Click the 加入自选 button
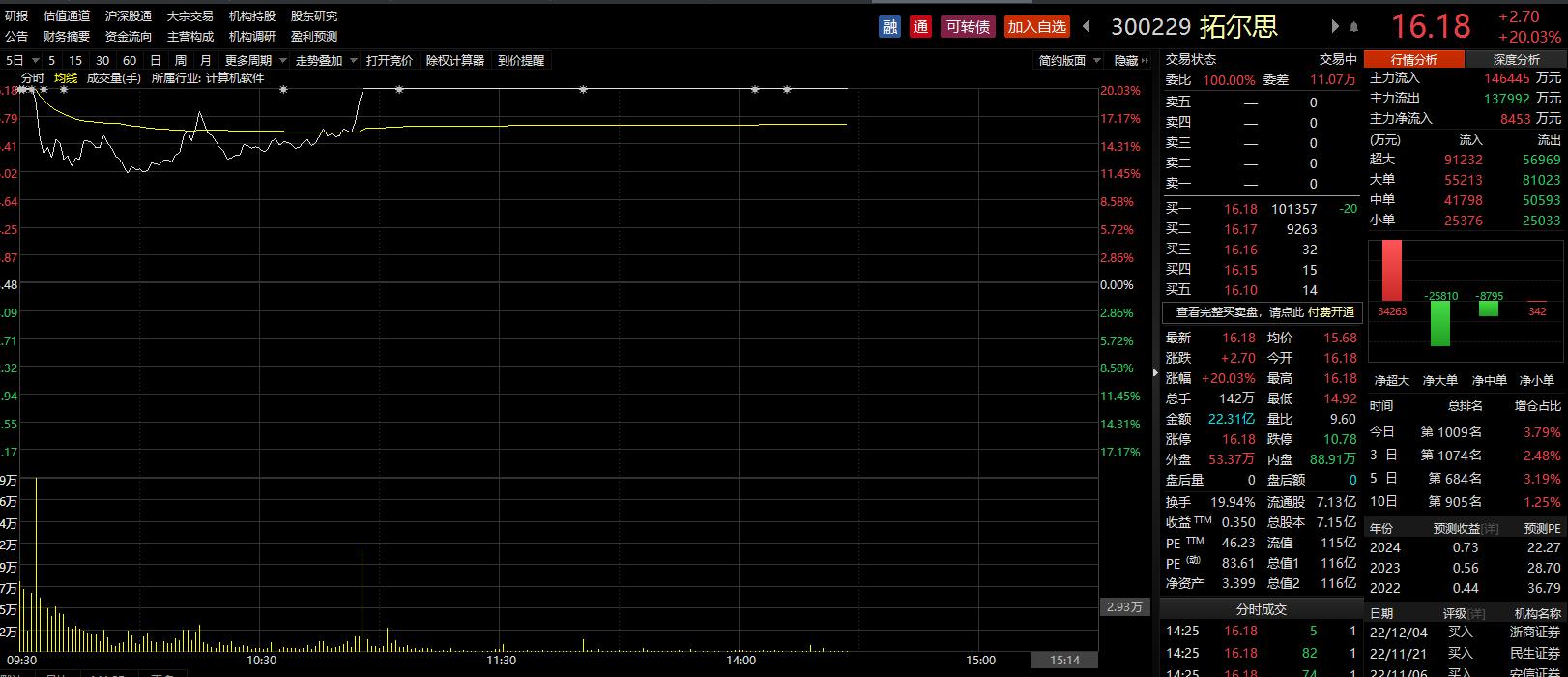Image resolution: width=1568 pixels, height=677 pixels. [1036, 27]
